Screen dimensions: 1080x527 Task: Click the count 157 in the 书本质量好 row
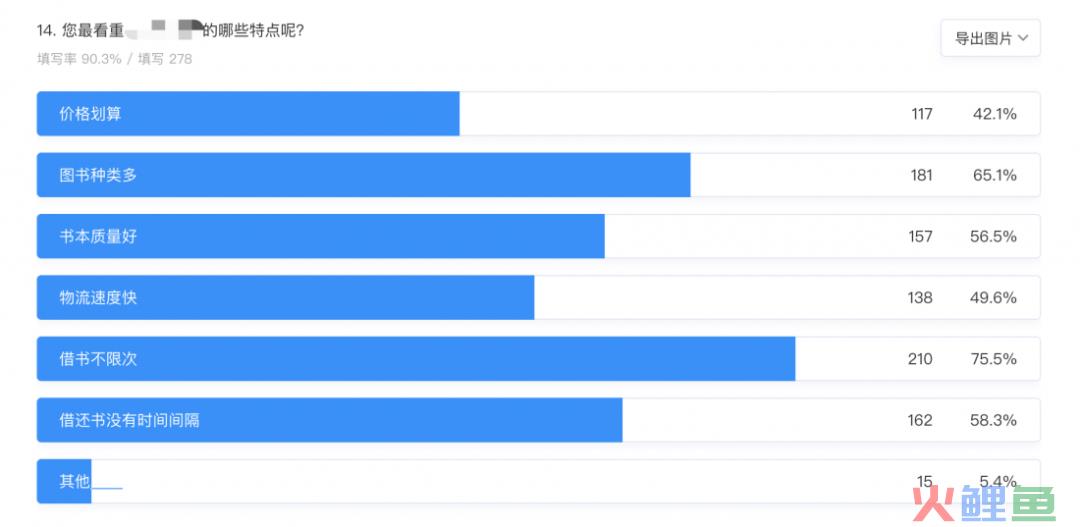tap(920, 237)
